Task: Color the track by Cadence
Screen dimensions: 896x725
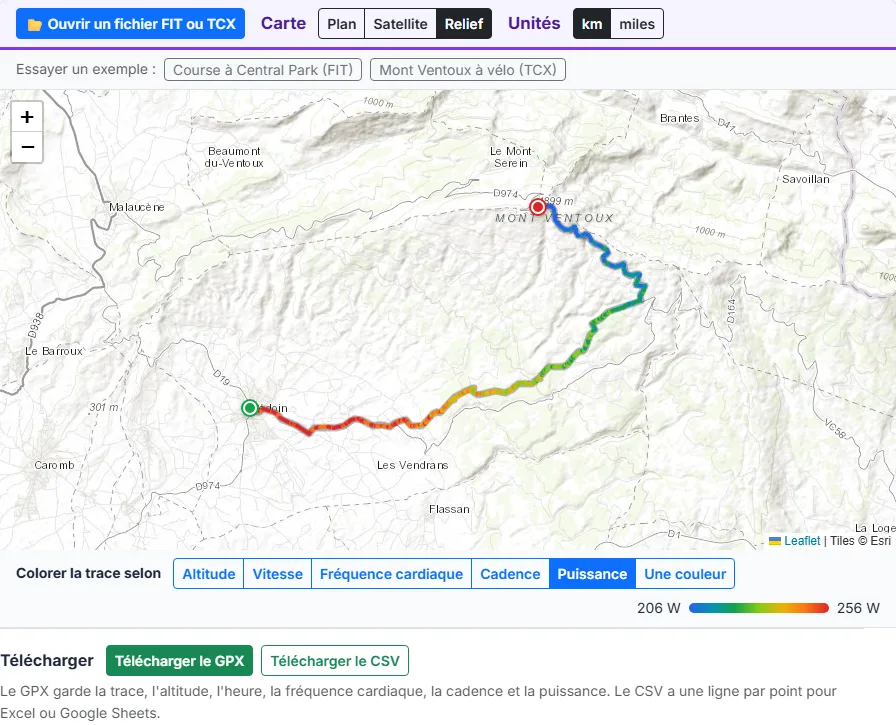Action: (510, 574)
